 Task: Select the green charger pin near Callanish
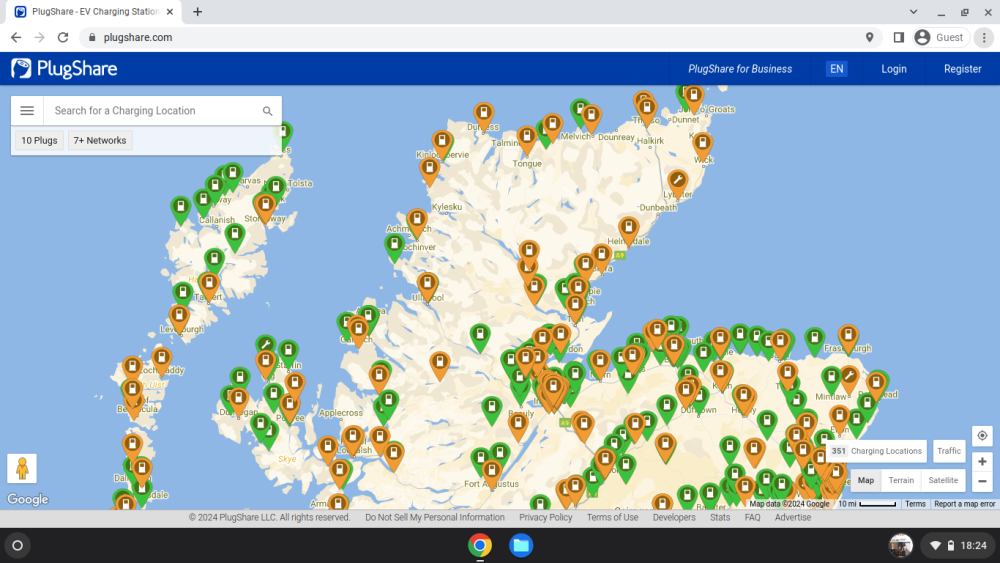203,201
